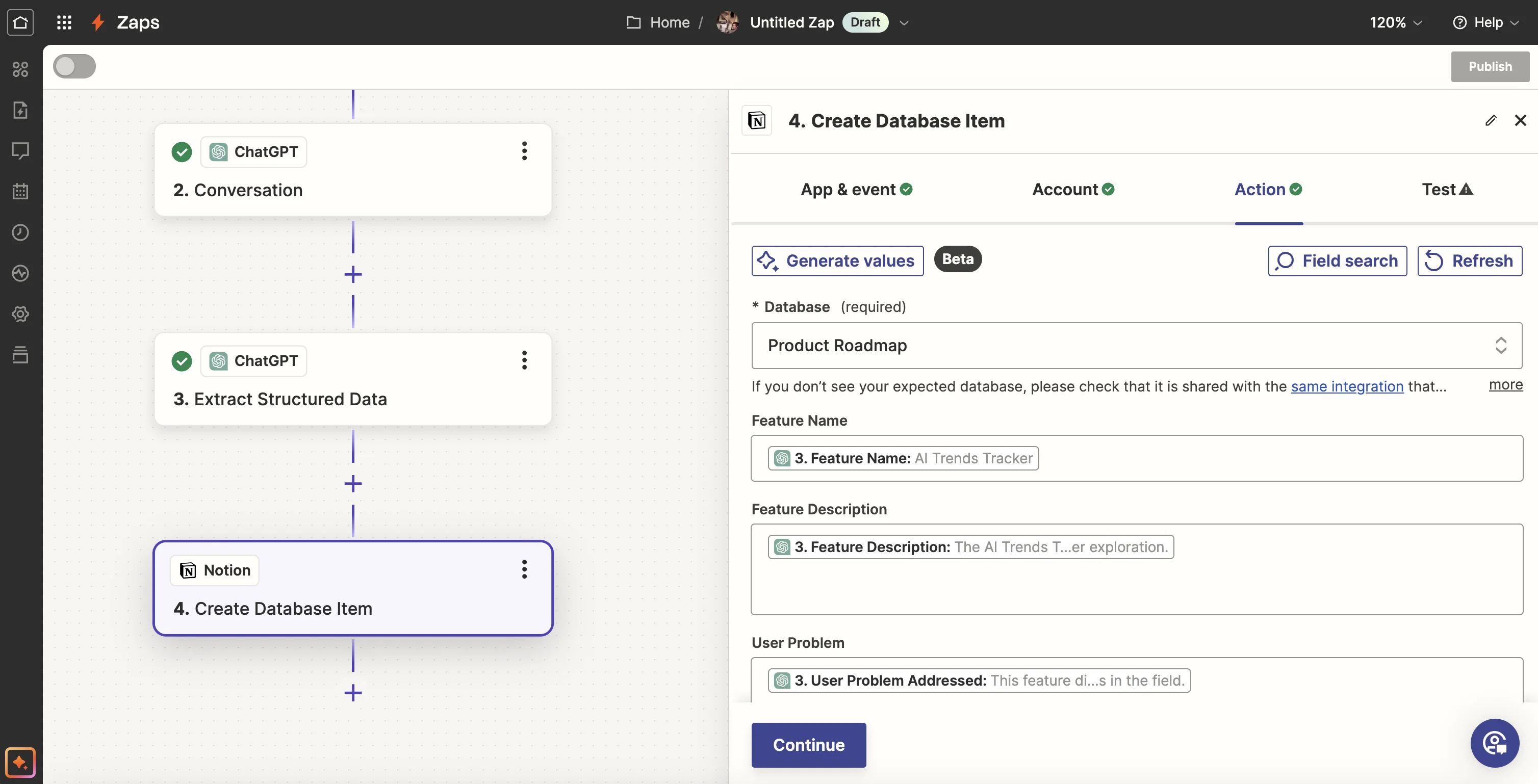Open Zap history clock icon in sidebar

point(20,232)
